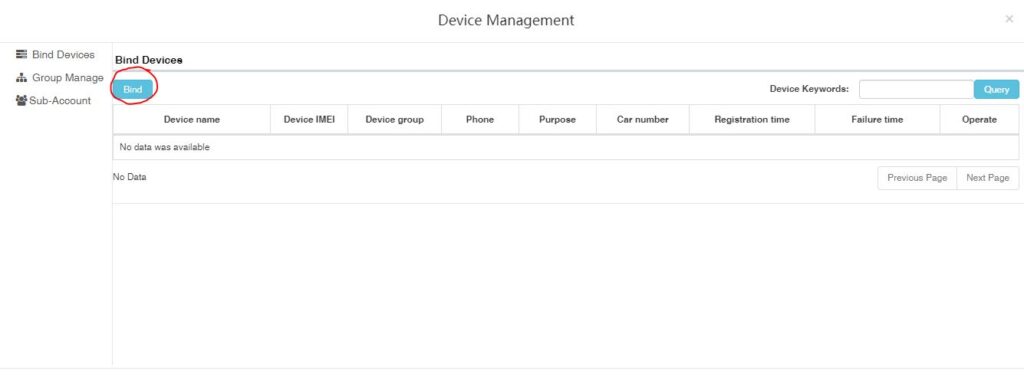Go to Next Page

coord(987,178)
